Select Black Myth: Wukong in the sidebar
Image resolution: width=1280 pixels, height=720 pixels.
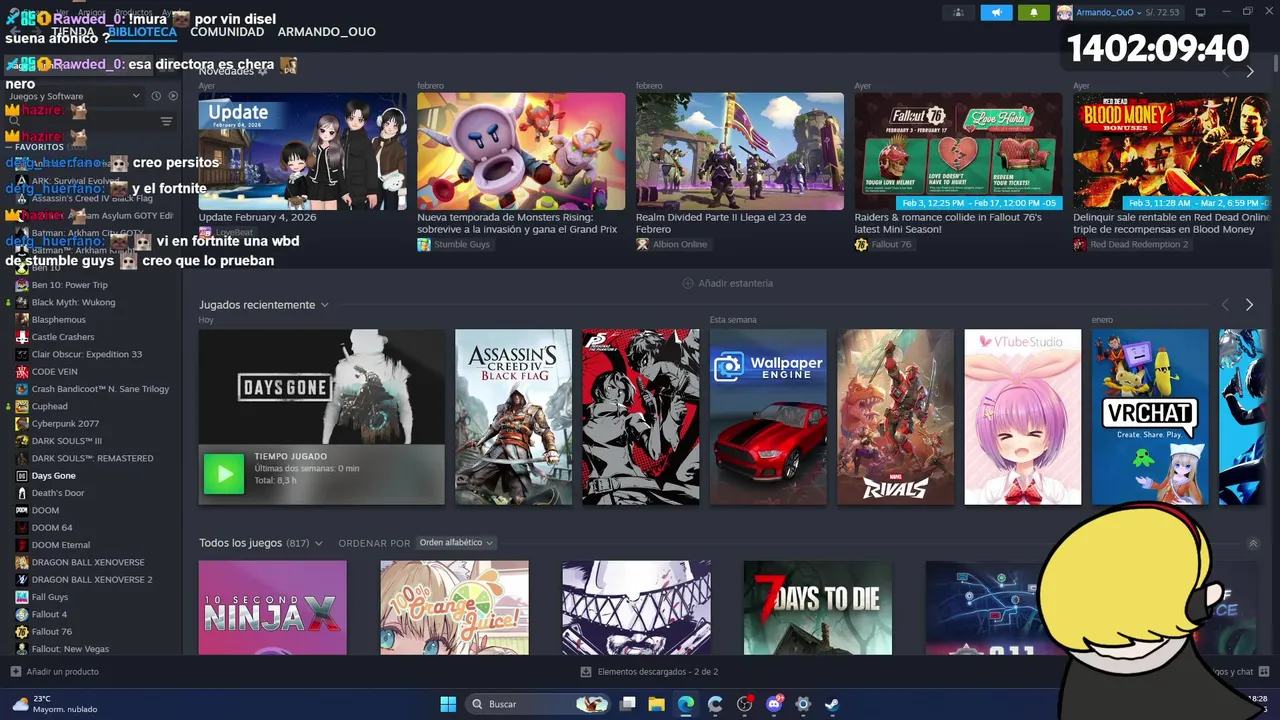73,302
